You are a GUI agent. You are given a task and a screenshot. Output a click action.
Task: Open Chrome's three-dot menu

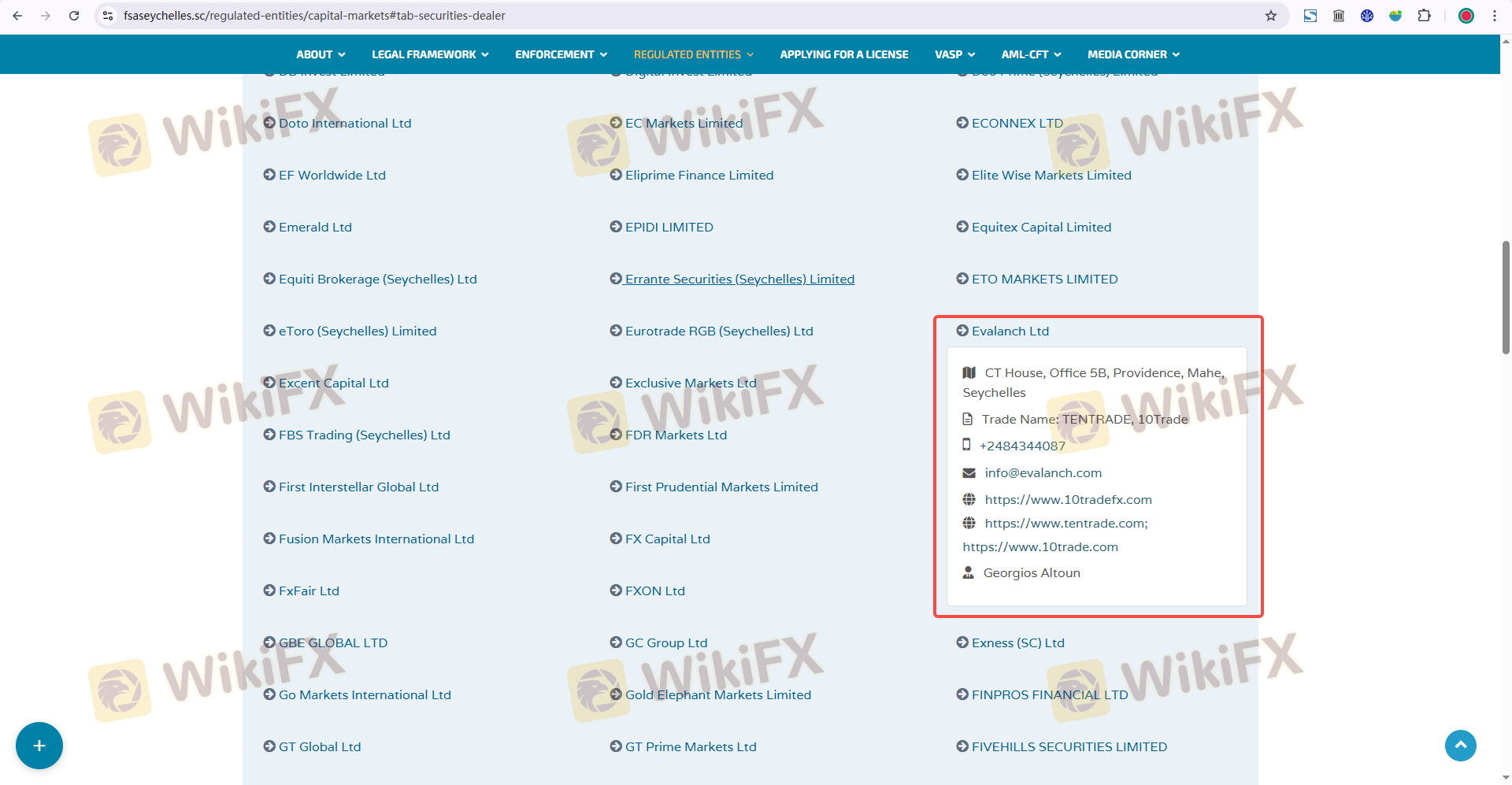[1494, 16]
